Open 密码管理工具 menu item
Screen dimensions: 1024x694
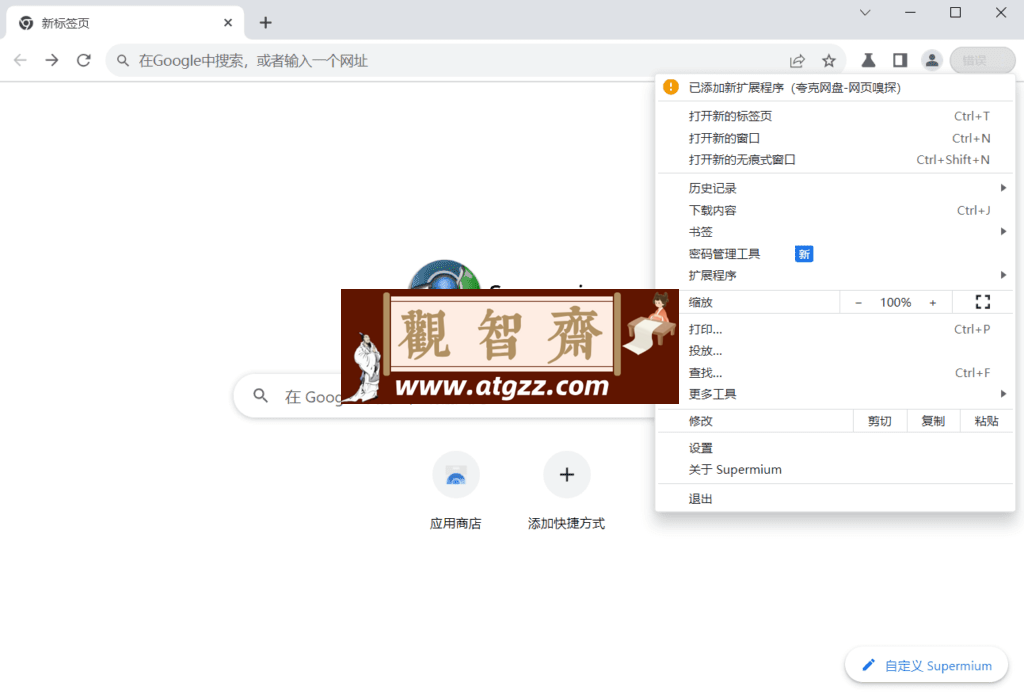click(835, 254)
